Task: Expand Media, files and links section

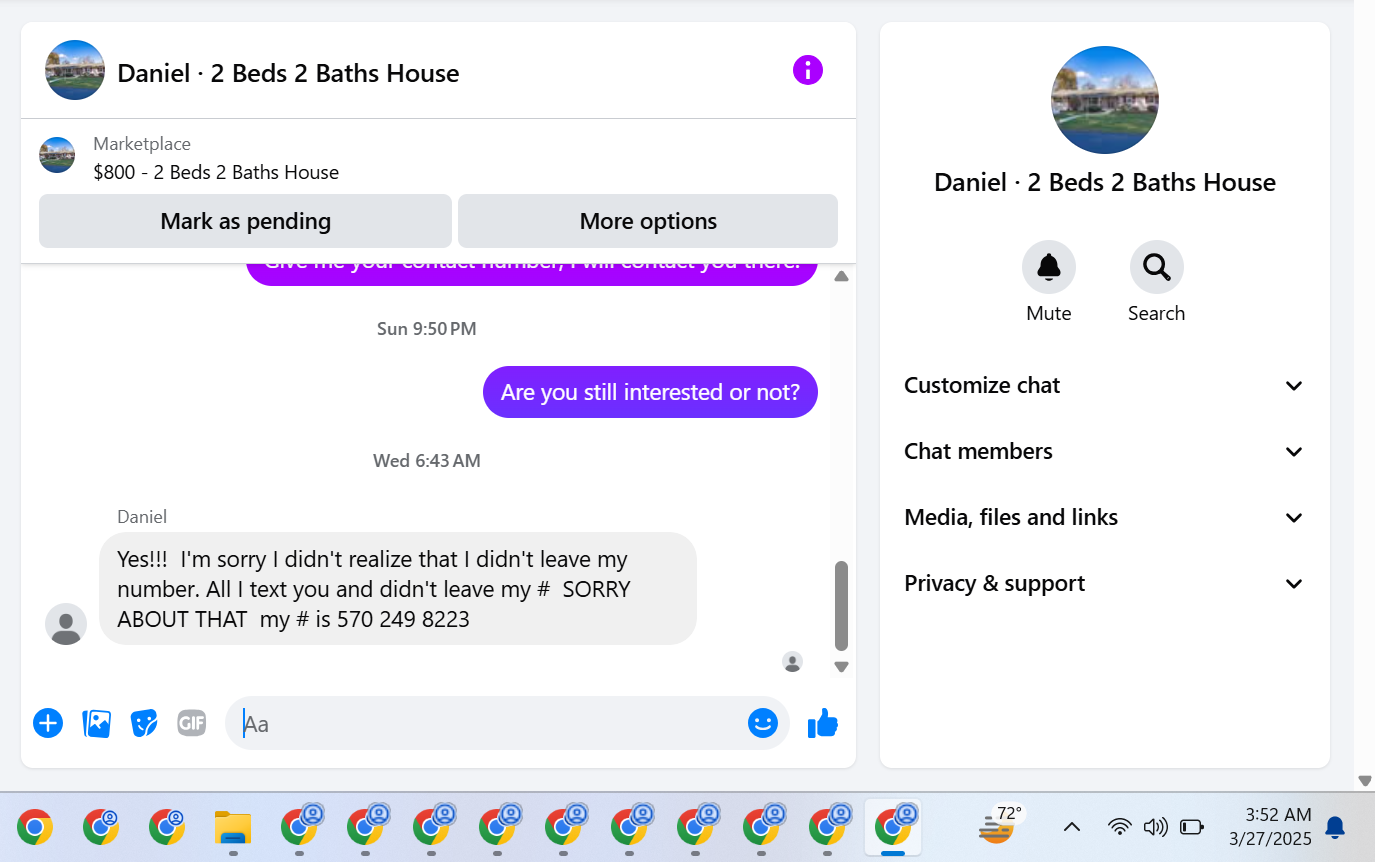Action: [x=1104, y=517]
